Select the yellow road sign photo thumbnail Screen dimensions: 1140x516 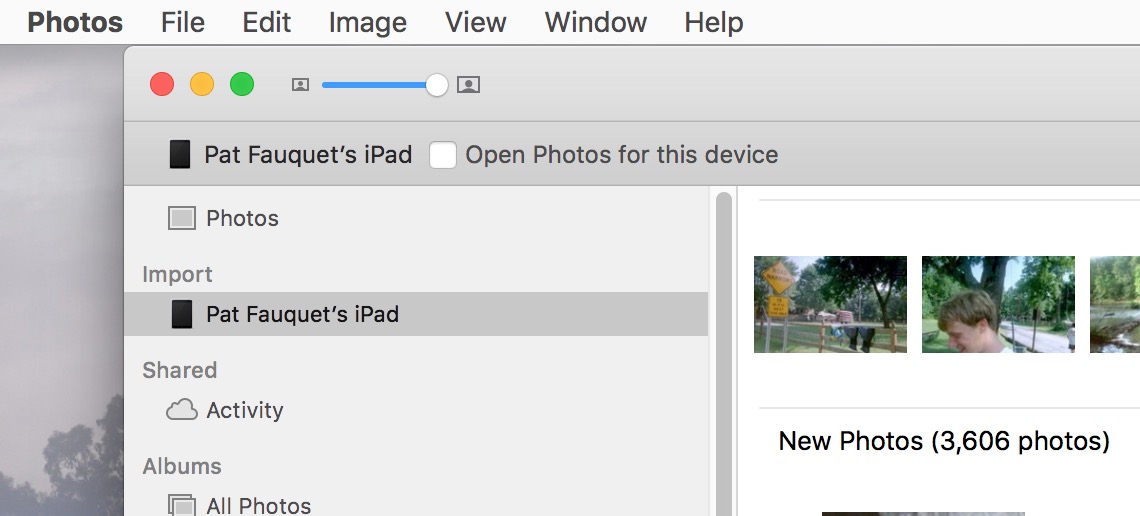[x=830, y=304]
